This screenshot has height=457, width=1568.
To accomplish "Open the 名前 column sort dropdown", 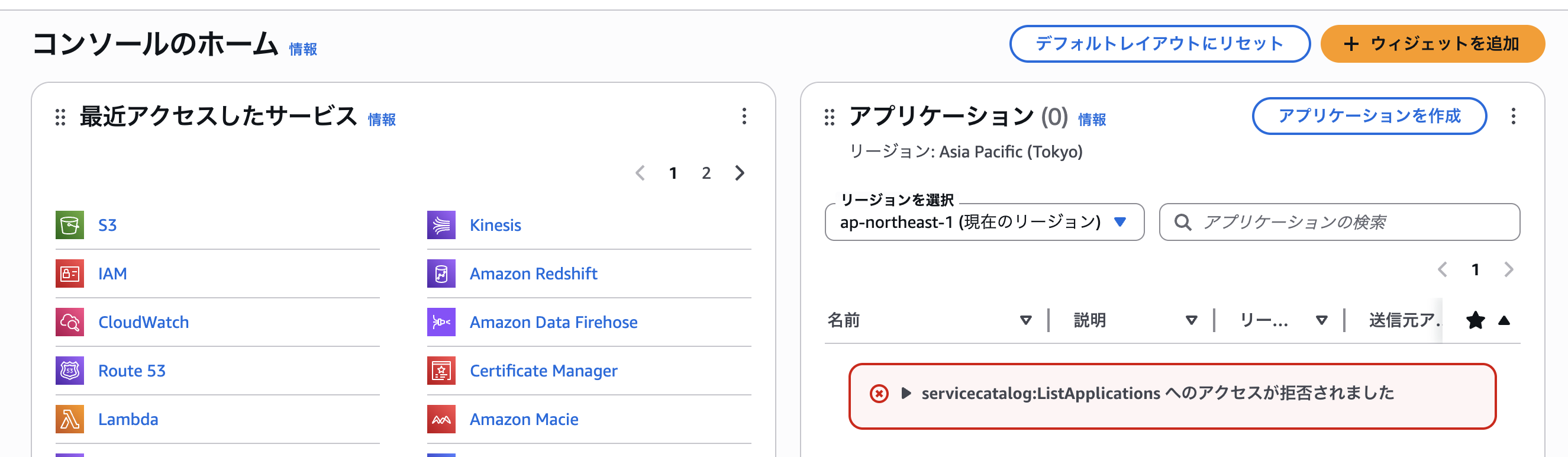I will [x=1025, y=320].
